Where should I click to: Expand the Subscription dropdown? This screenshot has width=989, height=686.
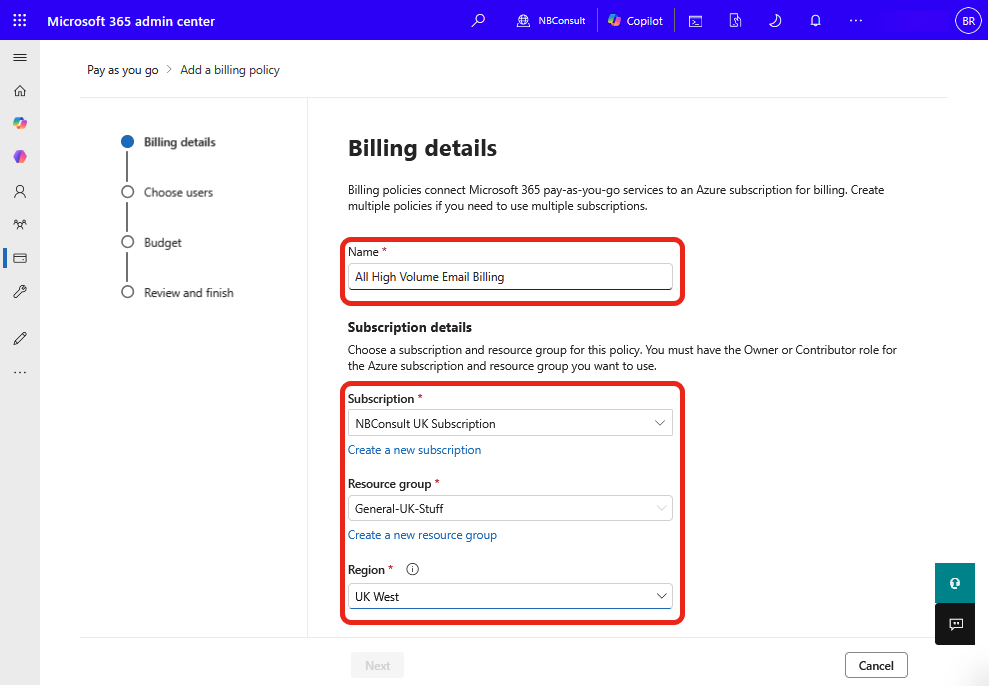(x=510, y=424)
